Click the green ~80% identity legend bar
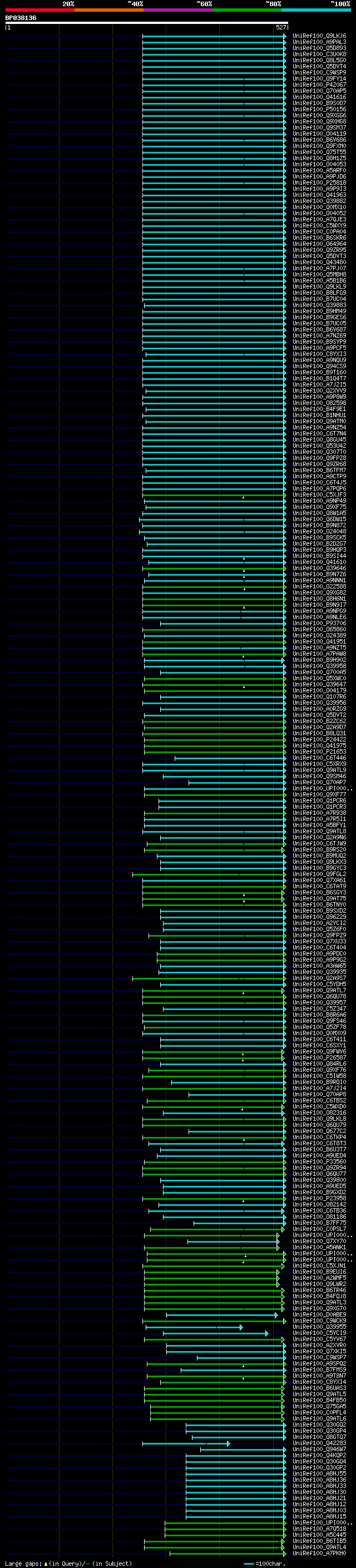Viewport: 356px width, 1568px height. 247,10
